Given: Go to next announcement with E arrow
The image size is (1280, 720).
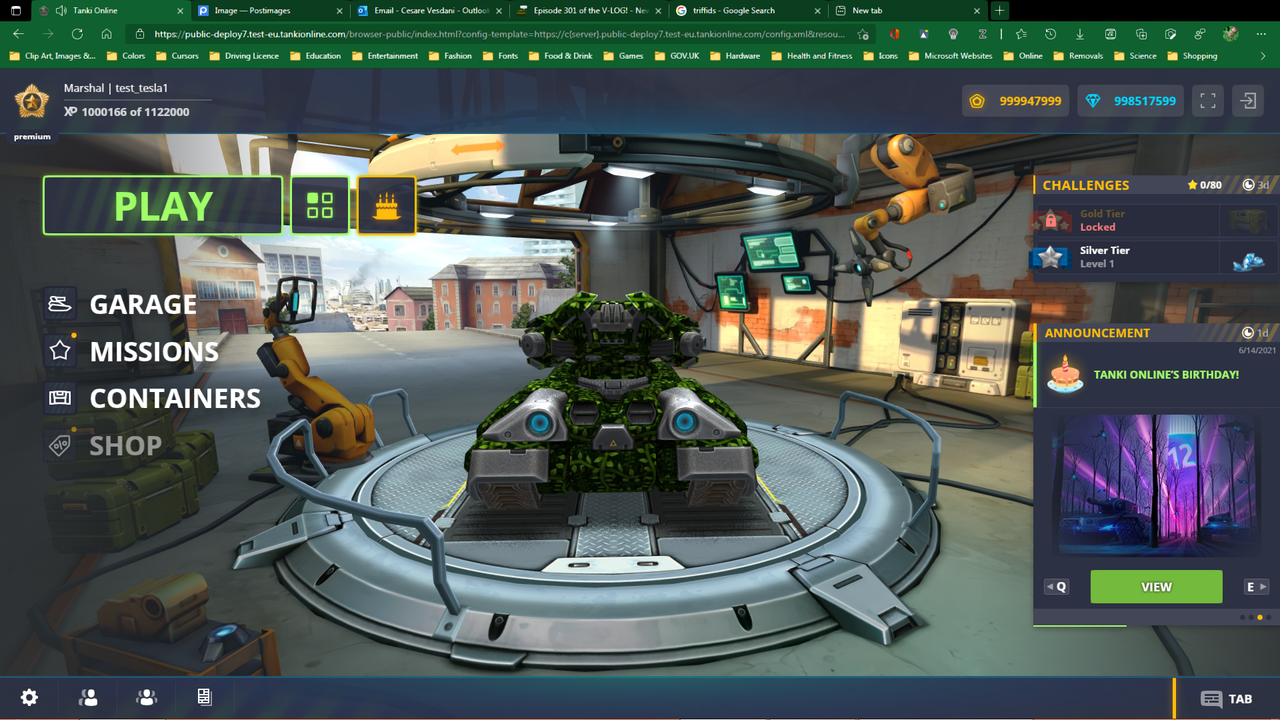Looking at the screenshot, I should (x=1256, y=587).
